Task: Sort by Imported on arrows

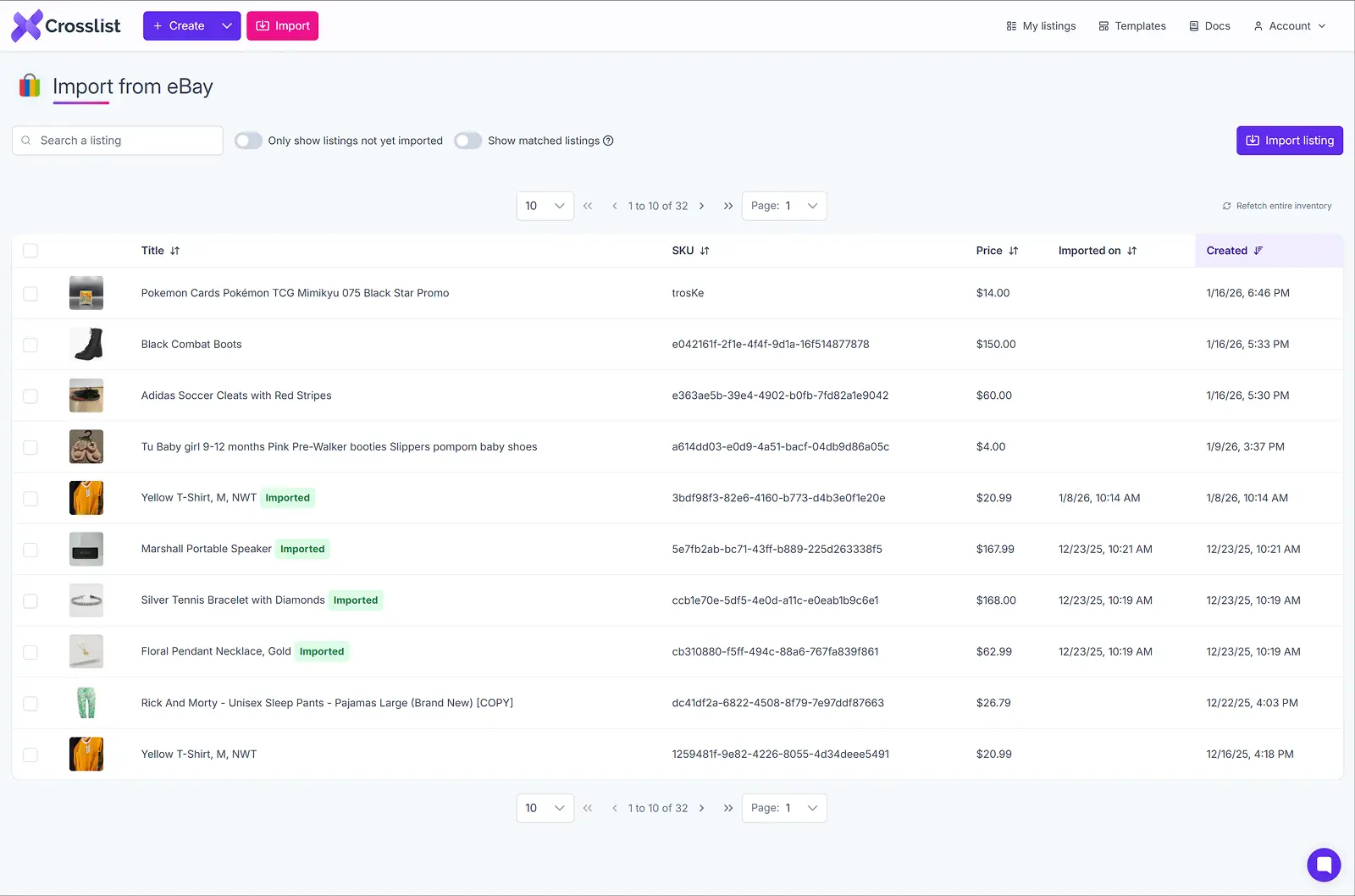Action: click(x=1131, y=251)
